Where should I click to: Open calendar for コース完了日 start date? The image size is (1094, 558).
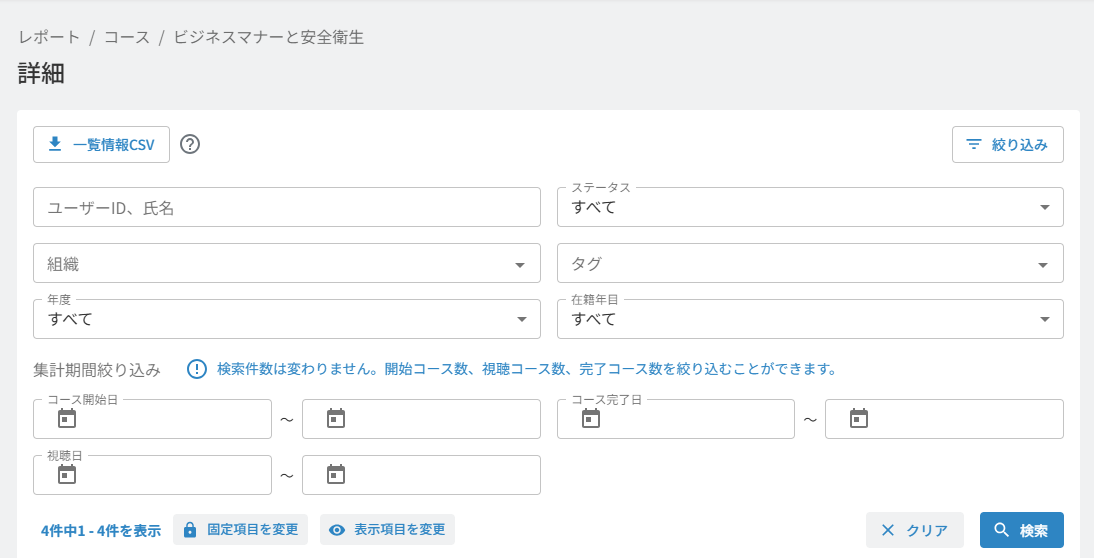click(591, 418)
